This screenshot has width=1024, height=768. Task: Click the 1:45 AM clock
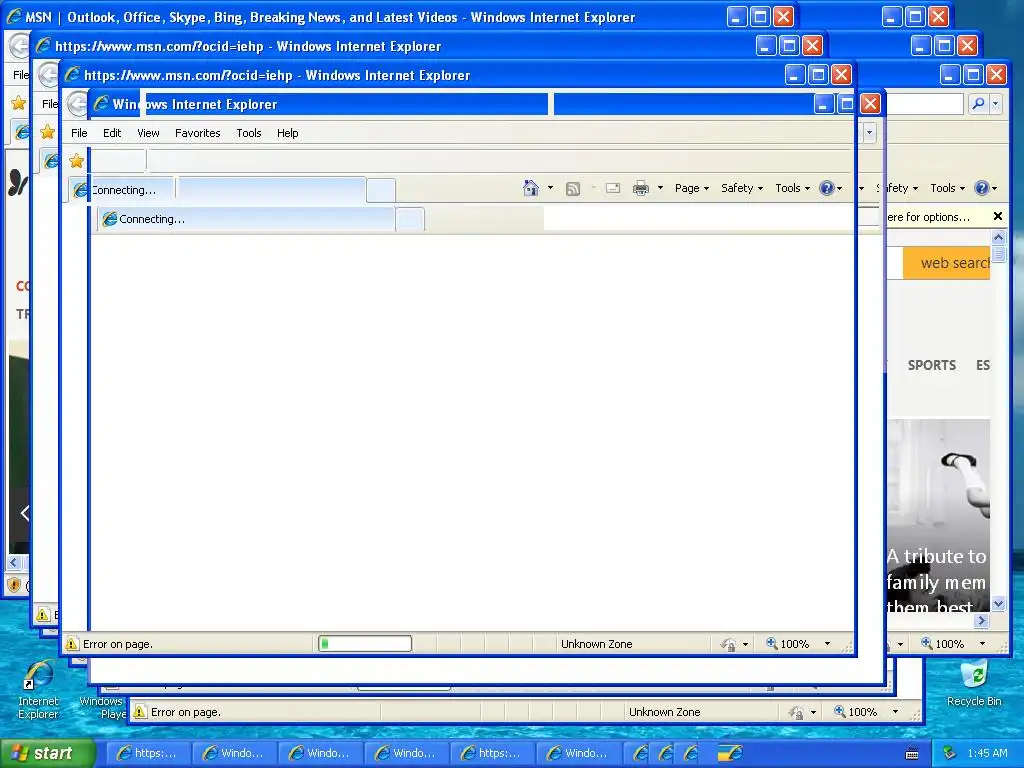(x=987, y=753)
